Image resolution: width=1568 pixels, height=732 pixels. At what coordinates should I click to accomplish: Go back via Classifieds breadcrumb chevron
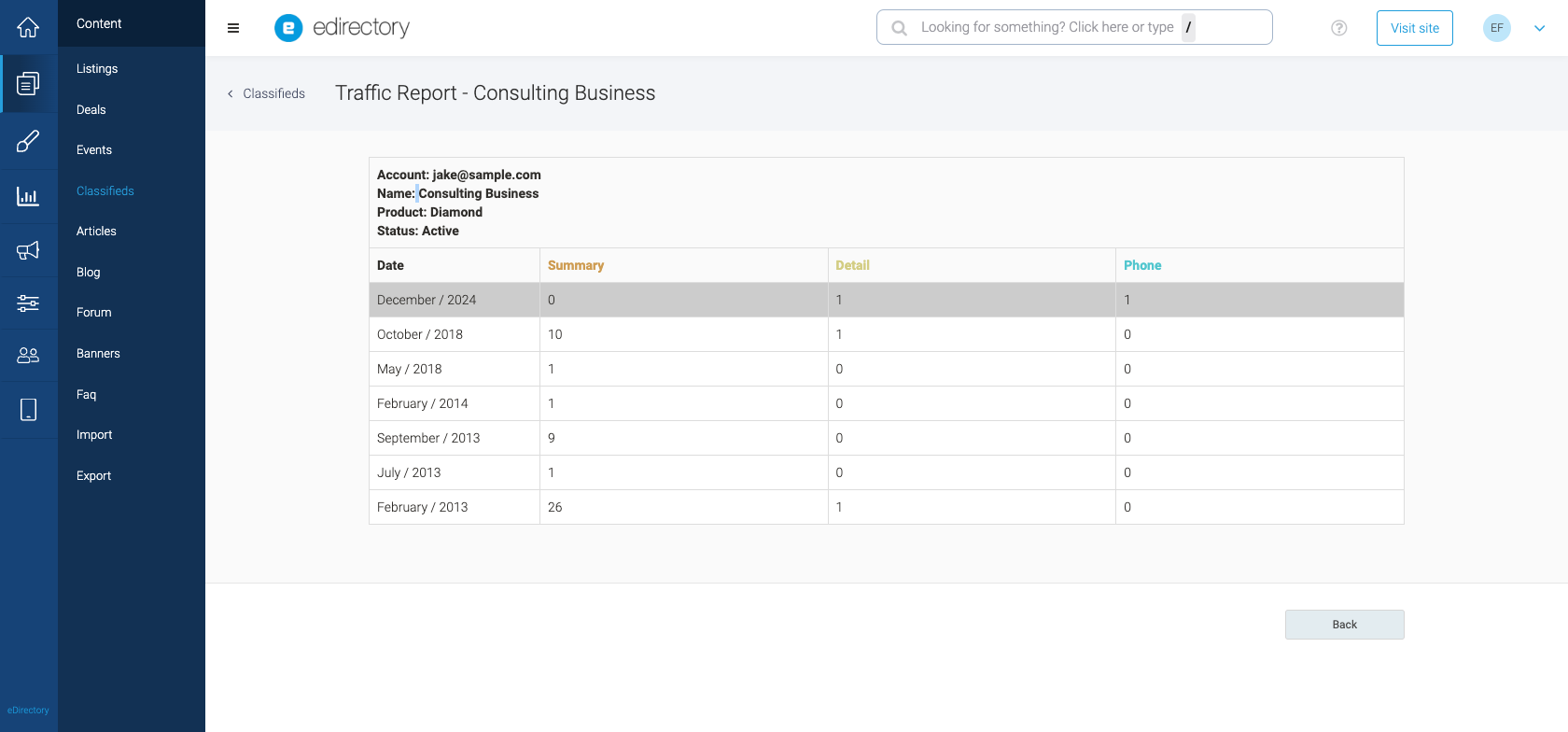pyautogui.click(x=231, y=93)
